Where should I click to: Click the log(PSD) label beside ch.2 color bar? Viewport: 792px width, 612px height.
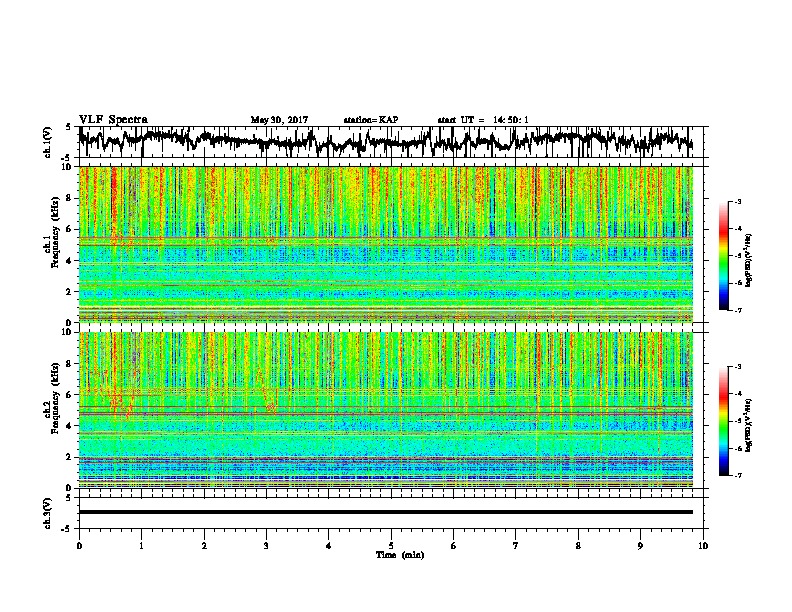coord(749,426)
